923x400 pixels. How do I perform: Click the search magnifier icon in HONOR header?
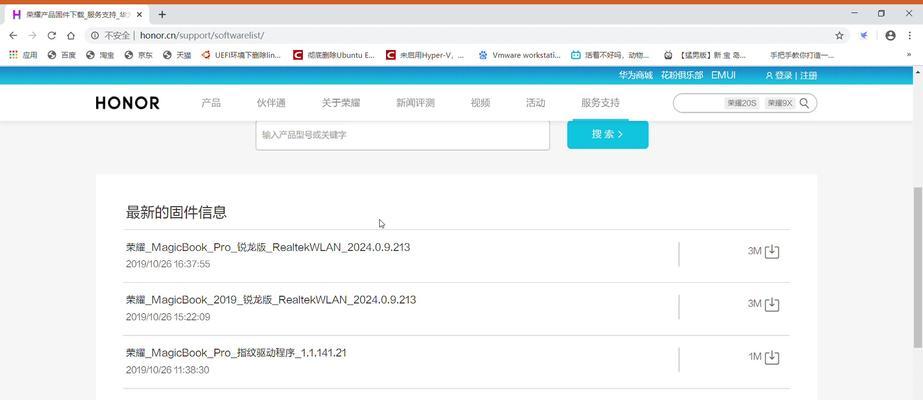coord(804,103)
